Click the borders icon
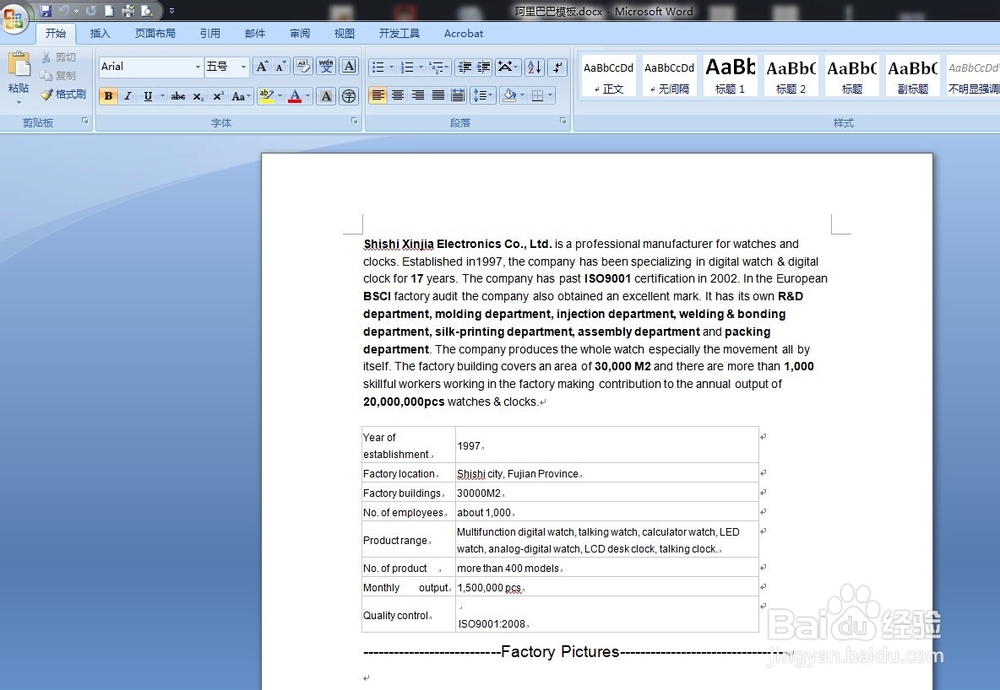The width and height of the screenshot is (1000, 690). 538,96
